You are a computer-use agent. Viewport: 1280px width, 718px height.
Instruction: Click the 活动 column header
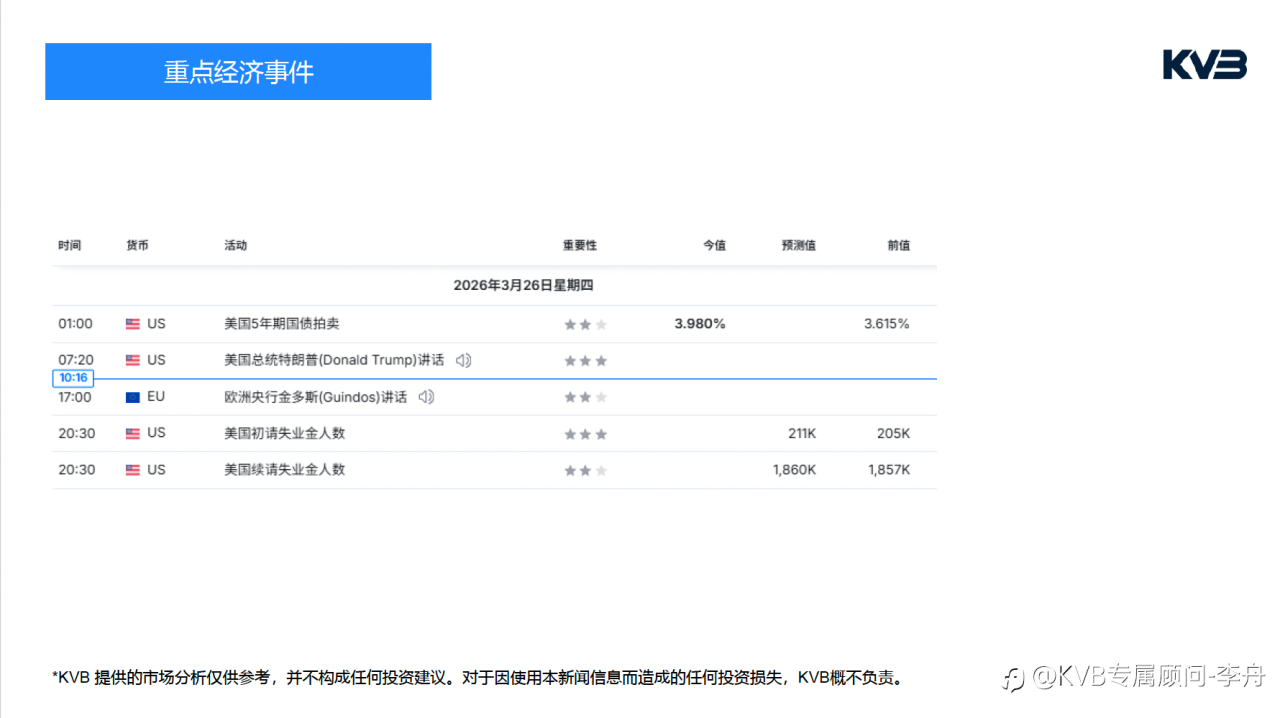(x=236, y=245)
